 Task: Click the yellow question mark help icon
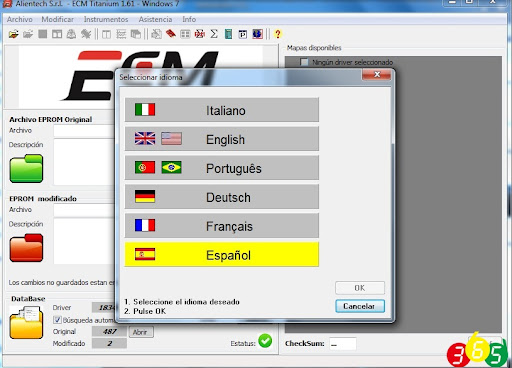[x=278, y=34]
